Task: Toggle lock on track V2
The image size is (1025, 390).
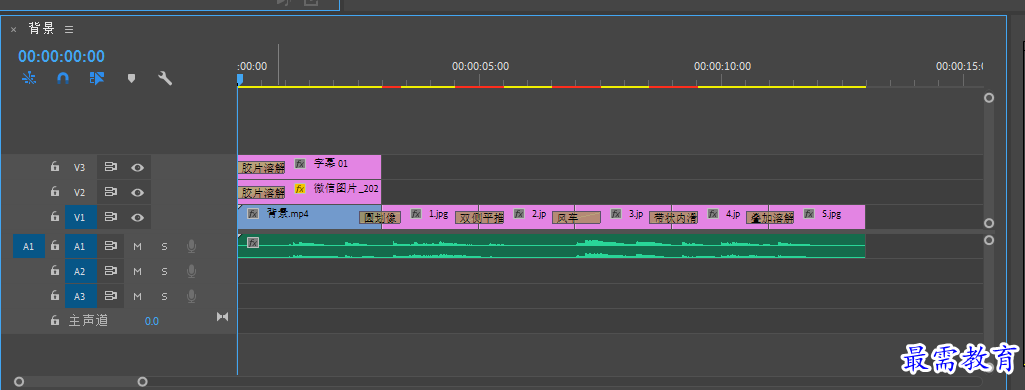Action: point(56,191)
